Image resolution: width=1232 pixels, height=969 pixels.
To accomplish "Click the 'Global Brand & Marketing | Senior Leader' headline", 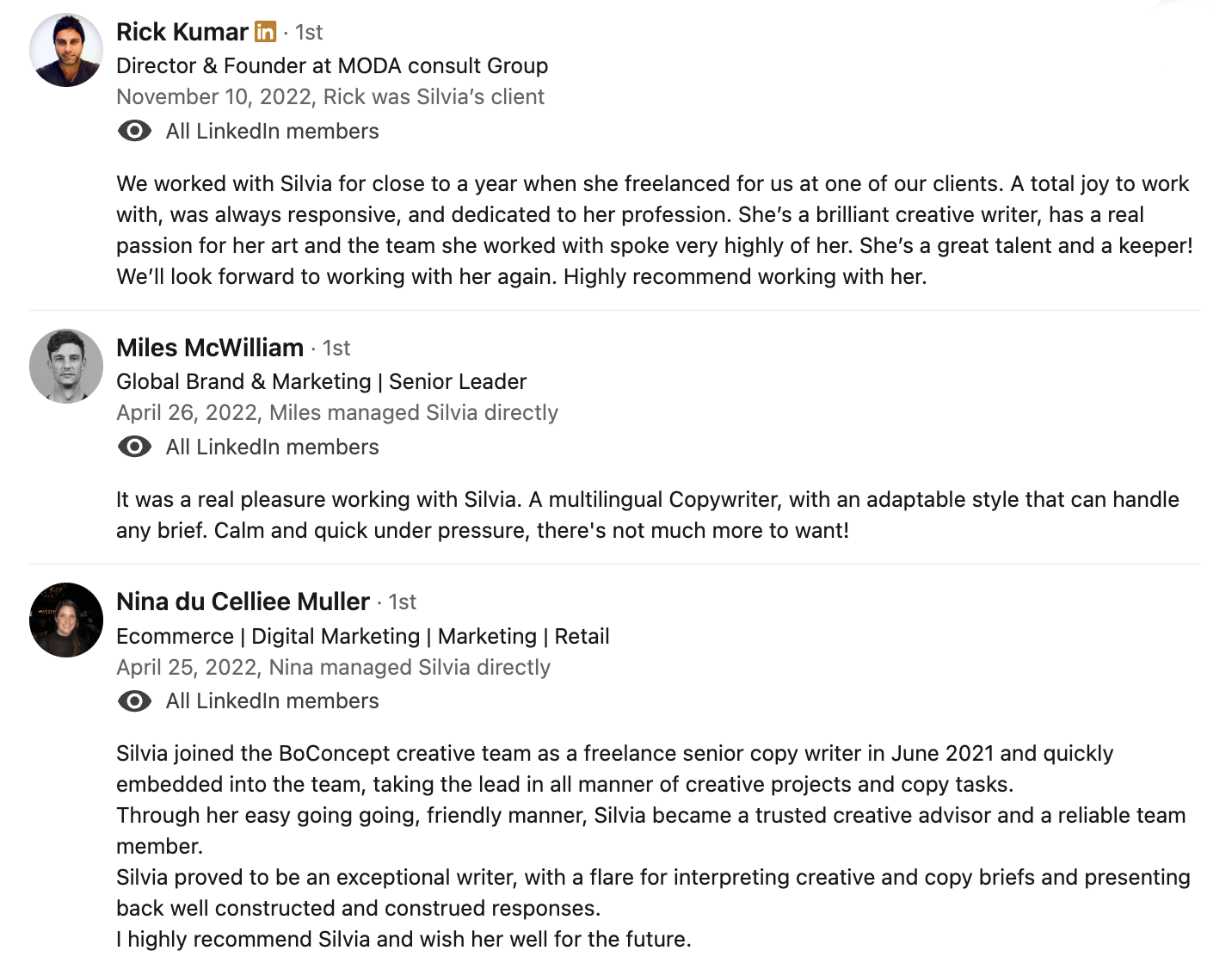I will (321, 381).
